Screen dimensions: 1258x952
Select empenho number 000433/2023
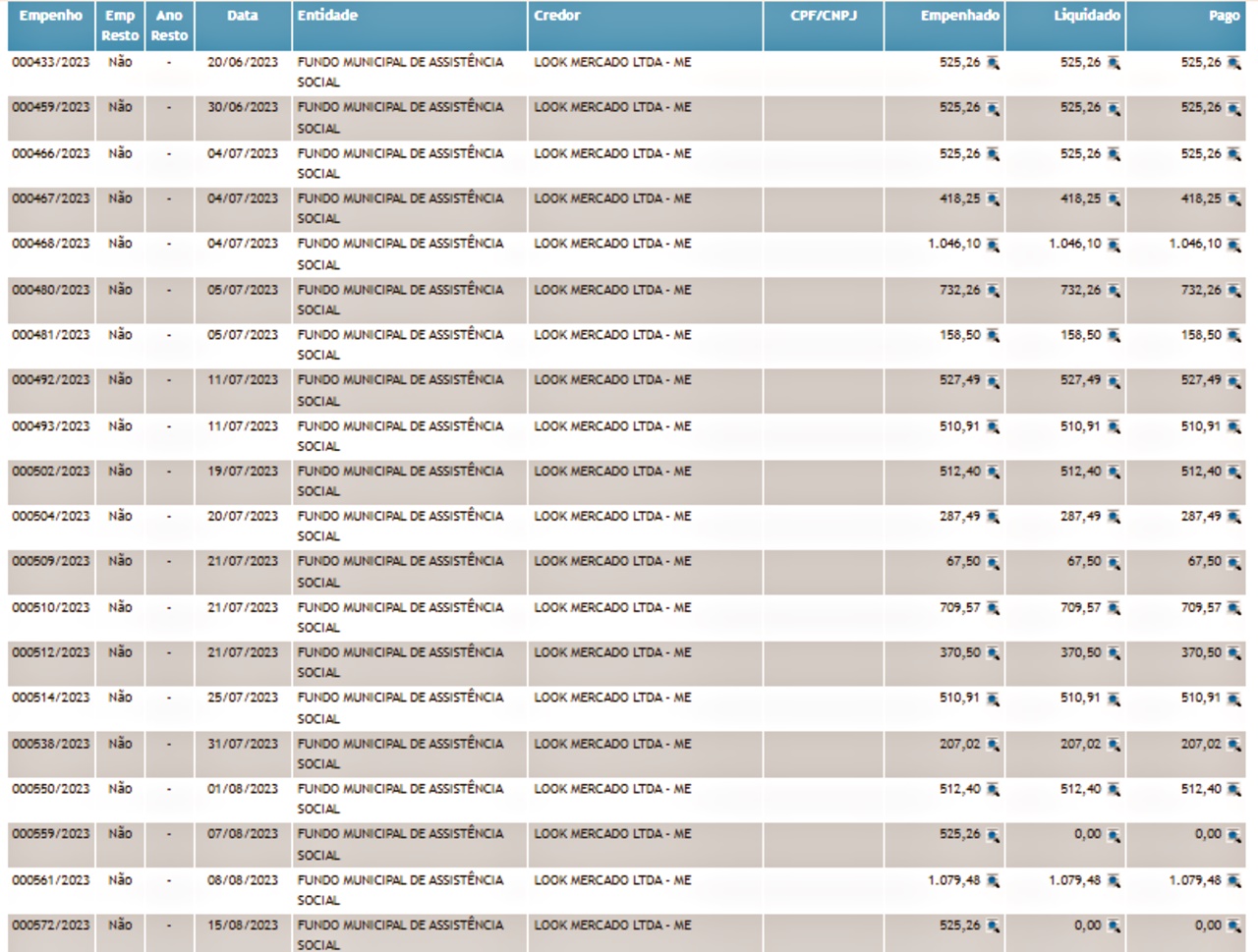51,62
